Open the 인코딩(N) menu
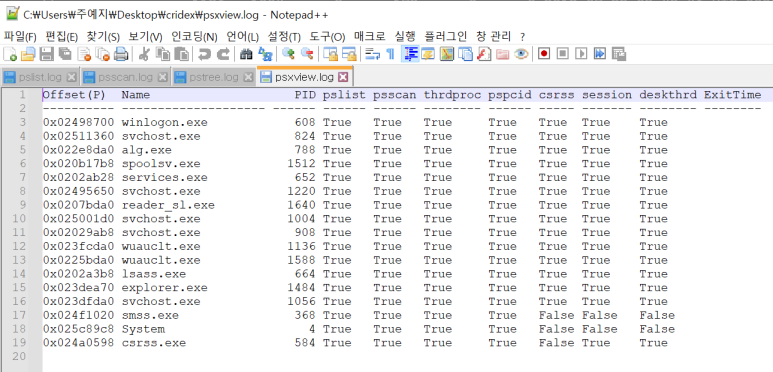Screen dimensions: 773x372 [194, 36]
